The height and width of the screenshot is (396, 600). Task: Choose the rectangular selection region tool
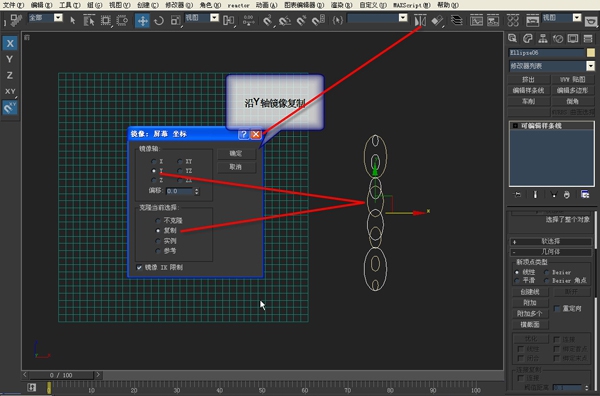tap(106, 20)
